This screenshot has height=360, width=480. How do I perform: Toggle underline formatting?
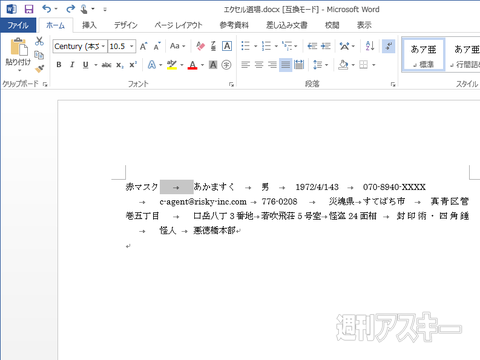click(86, 65)
